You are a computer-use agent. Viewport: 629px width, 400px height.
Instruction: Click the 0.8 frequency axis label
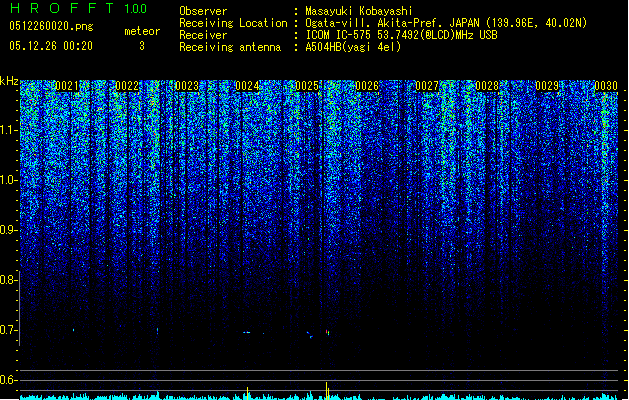[9, 280]
